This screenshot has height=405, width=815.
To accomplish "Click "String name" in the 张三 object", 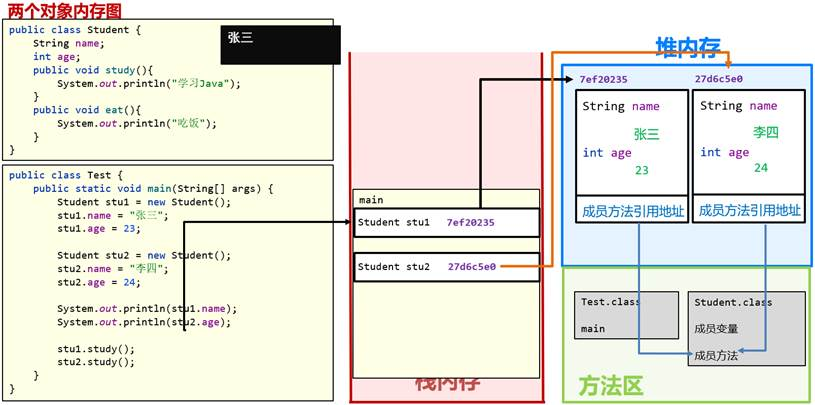I will tap(621, 107).
